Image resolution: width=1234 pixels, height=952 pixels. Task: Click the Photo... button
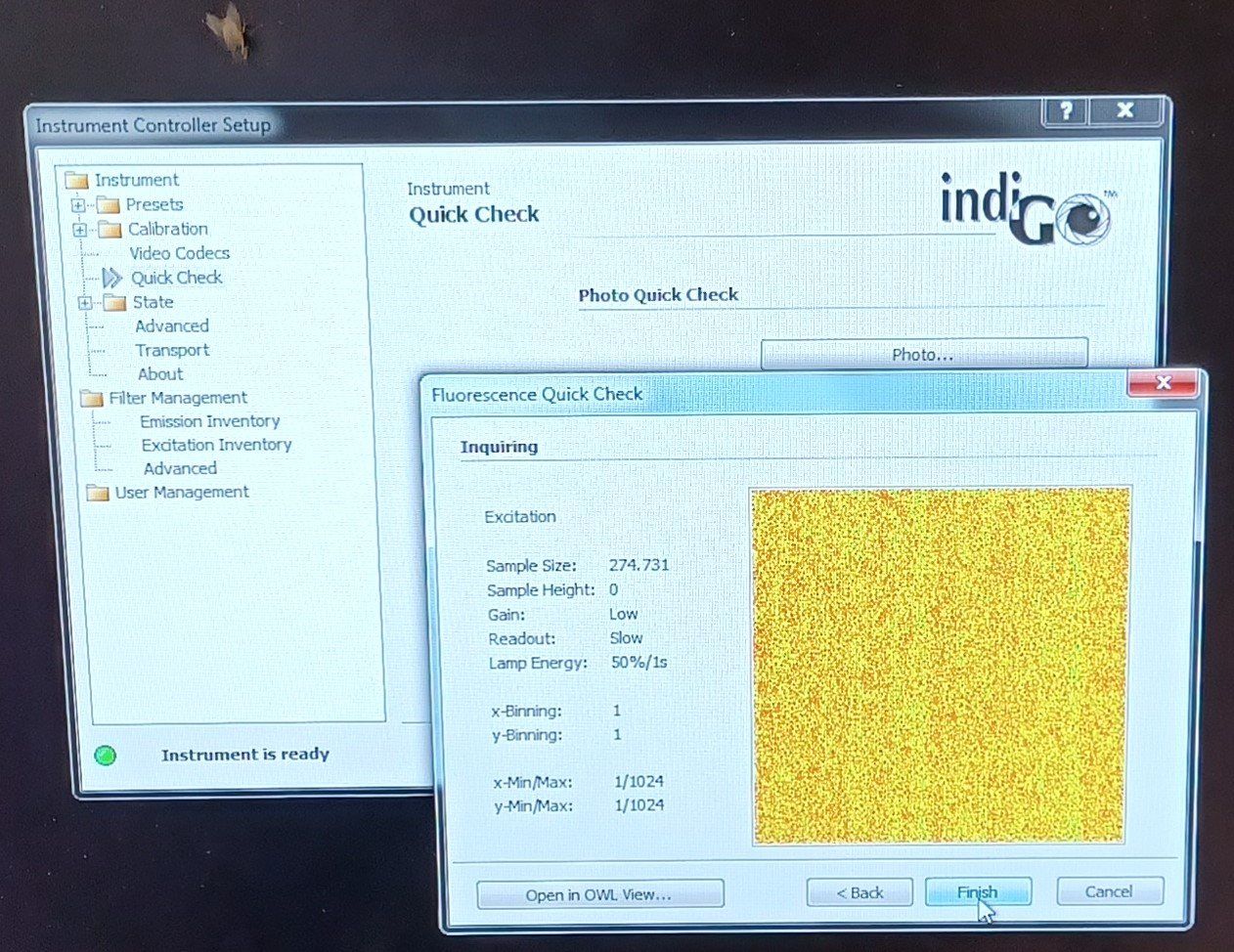(x=924, y=354)
